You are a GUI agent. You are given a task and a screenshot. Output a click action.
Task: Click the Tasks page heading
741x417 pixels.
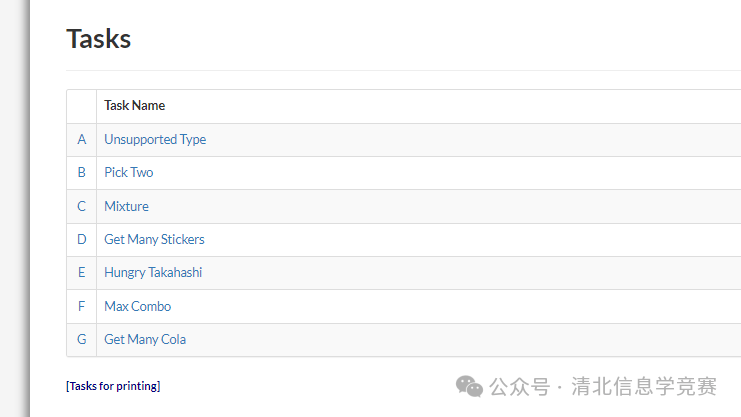coord(98,39)
